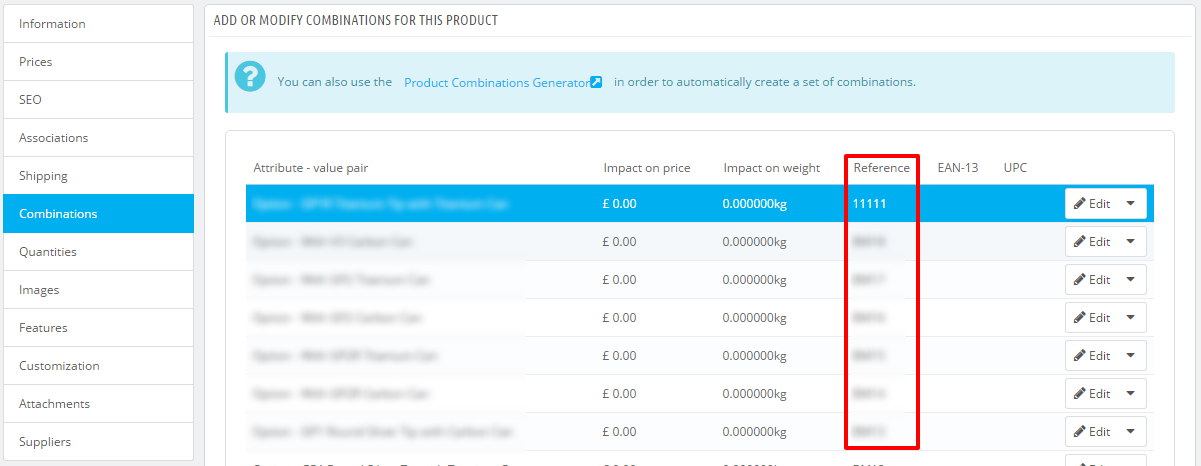Screen dimensions: 1201x466
Task: Expand Edit dropdown arrow in second row
Action: pos(1131,241)
